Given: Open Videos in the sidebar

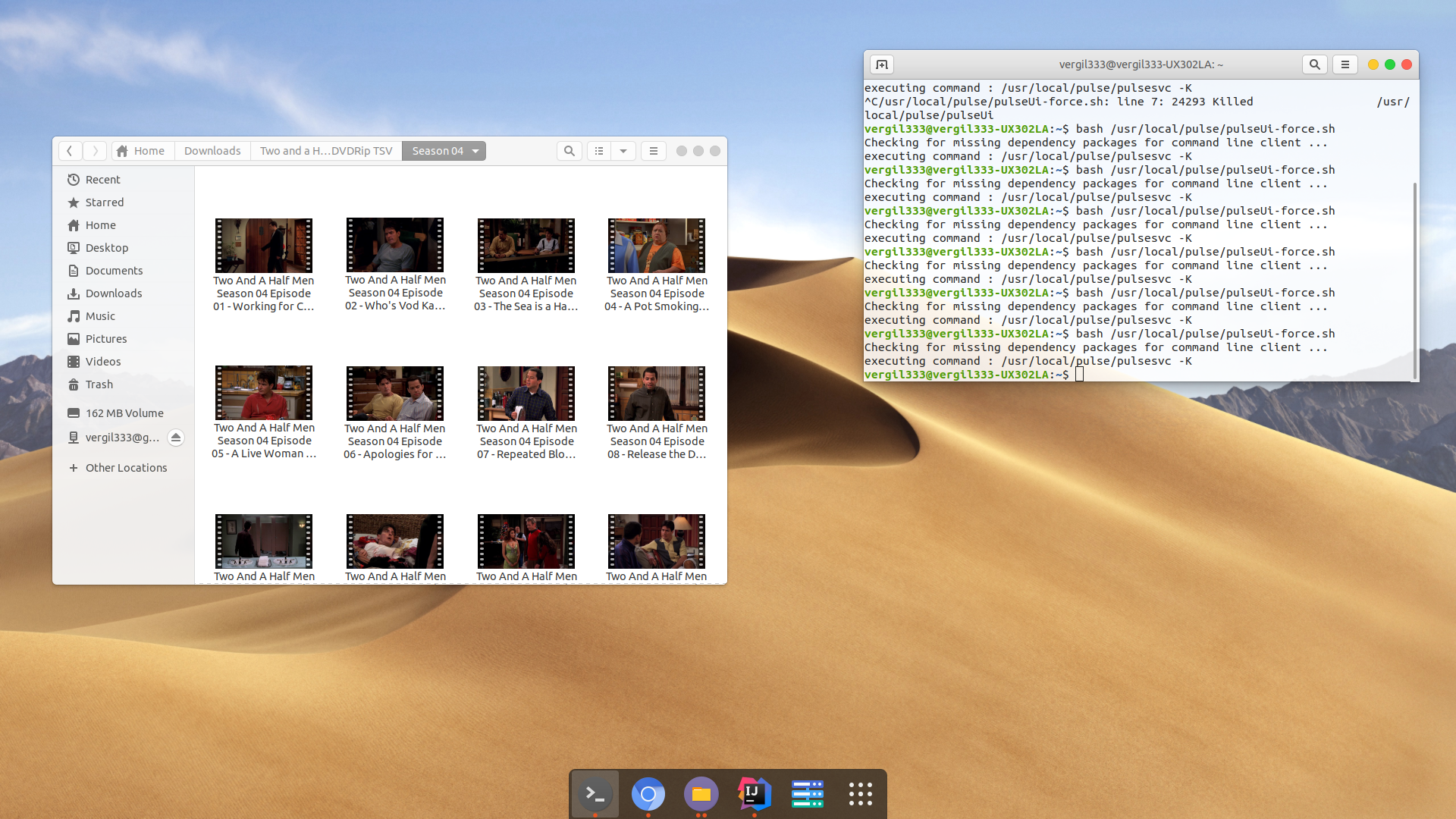Looking at the screenshot, I should coord(124,362).
